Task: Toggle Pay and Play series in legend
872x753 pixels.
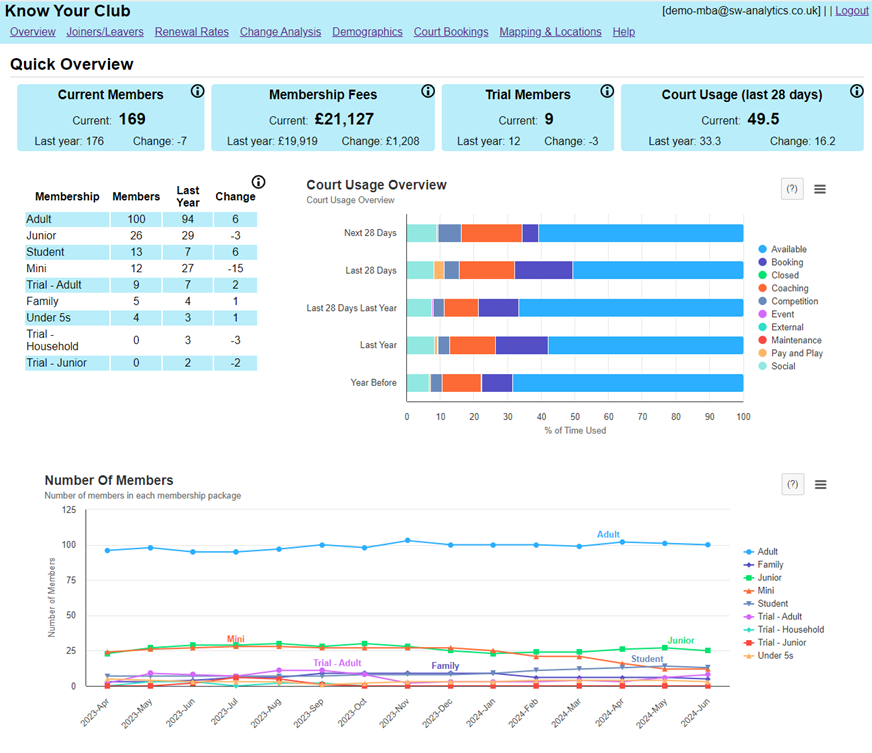Action: 791,353
